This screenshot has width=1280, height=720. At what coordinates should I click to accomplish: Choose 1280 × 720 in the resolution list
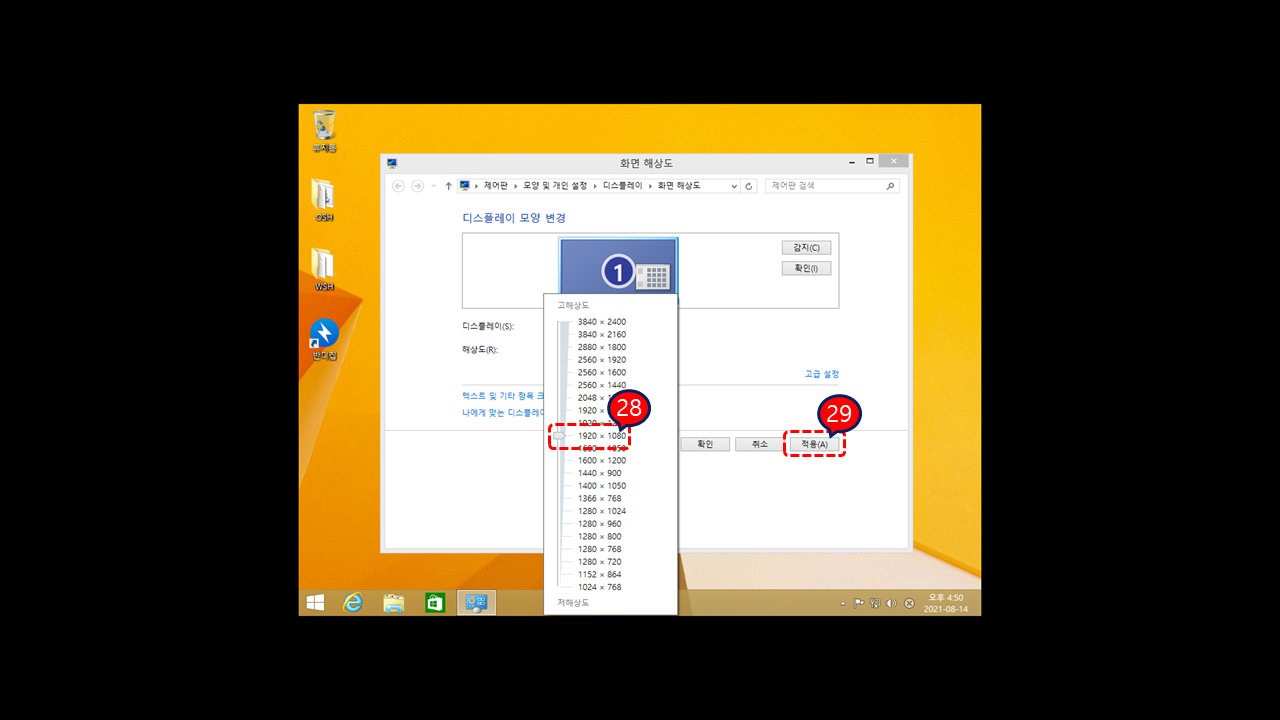point(600,562)
